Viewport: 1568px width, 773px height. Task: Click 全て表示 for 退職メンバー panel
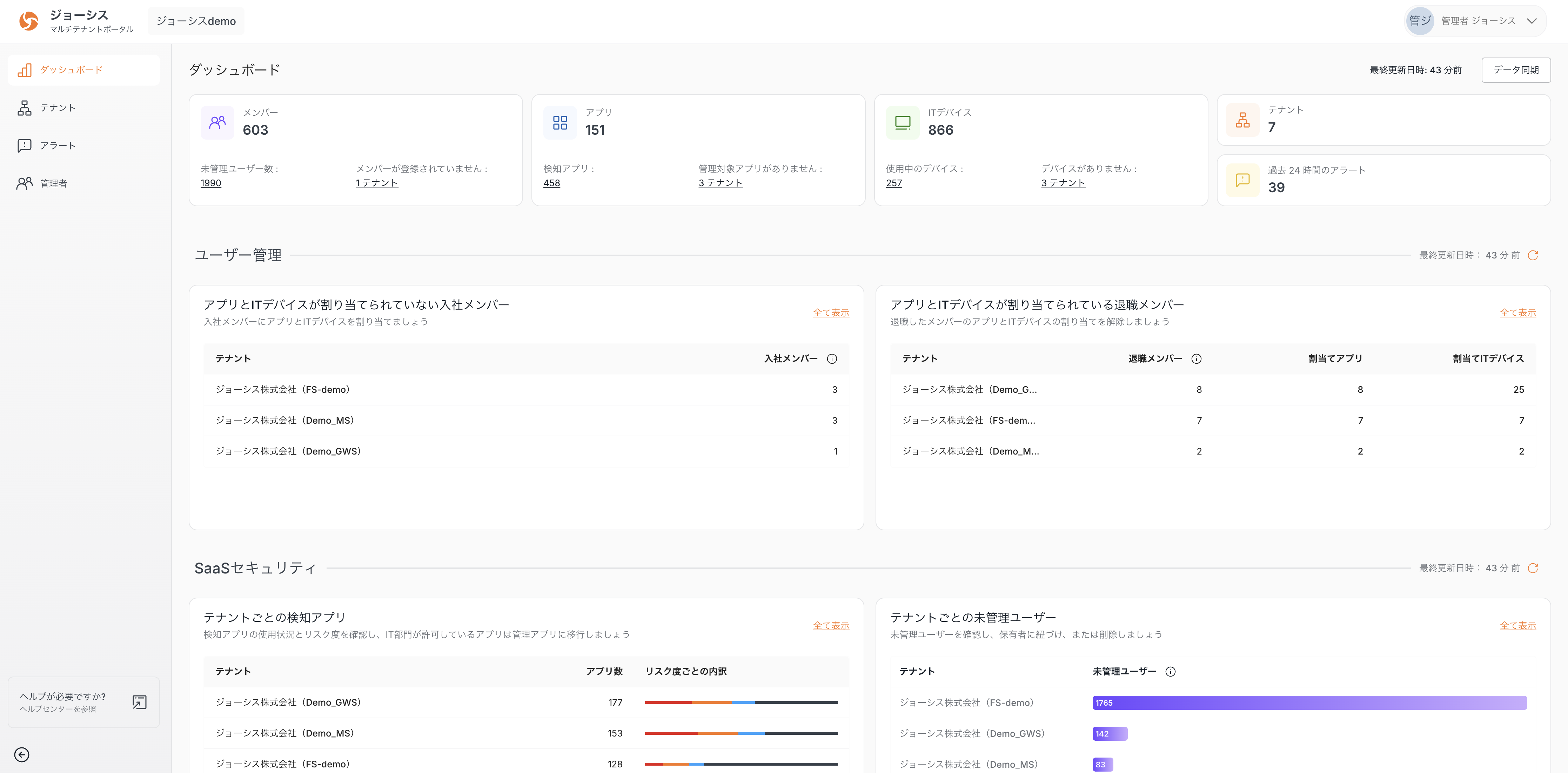tap(1517, 313)
